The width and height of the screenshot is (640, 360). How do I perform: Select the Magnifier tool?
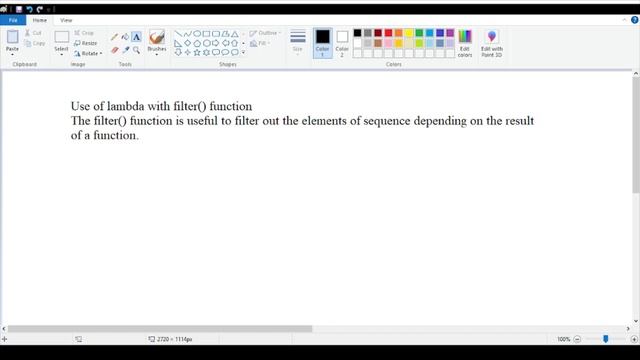click(136, 50)
